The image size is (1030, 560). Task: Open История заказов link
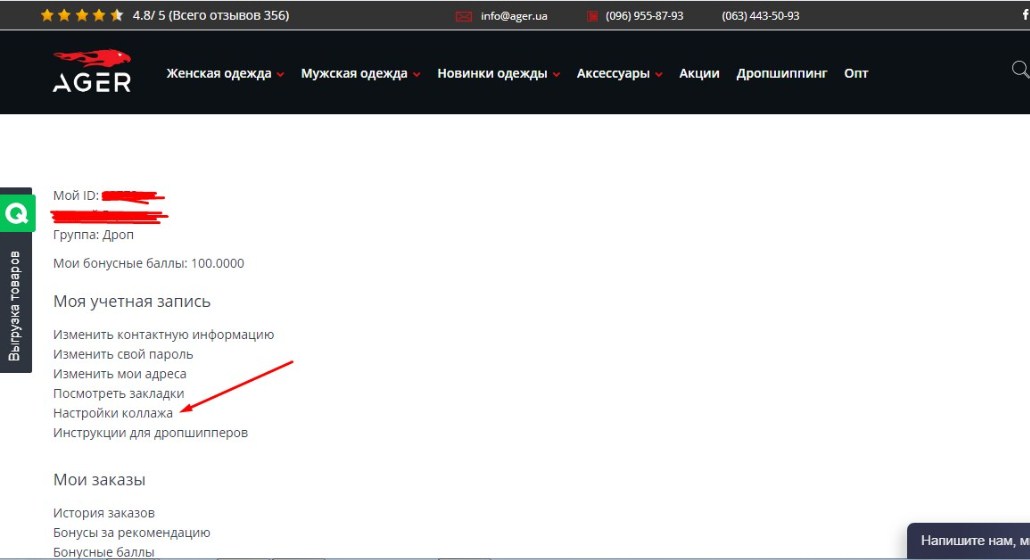(x=104, y=513)
